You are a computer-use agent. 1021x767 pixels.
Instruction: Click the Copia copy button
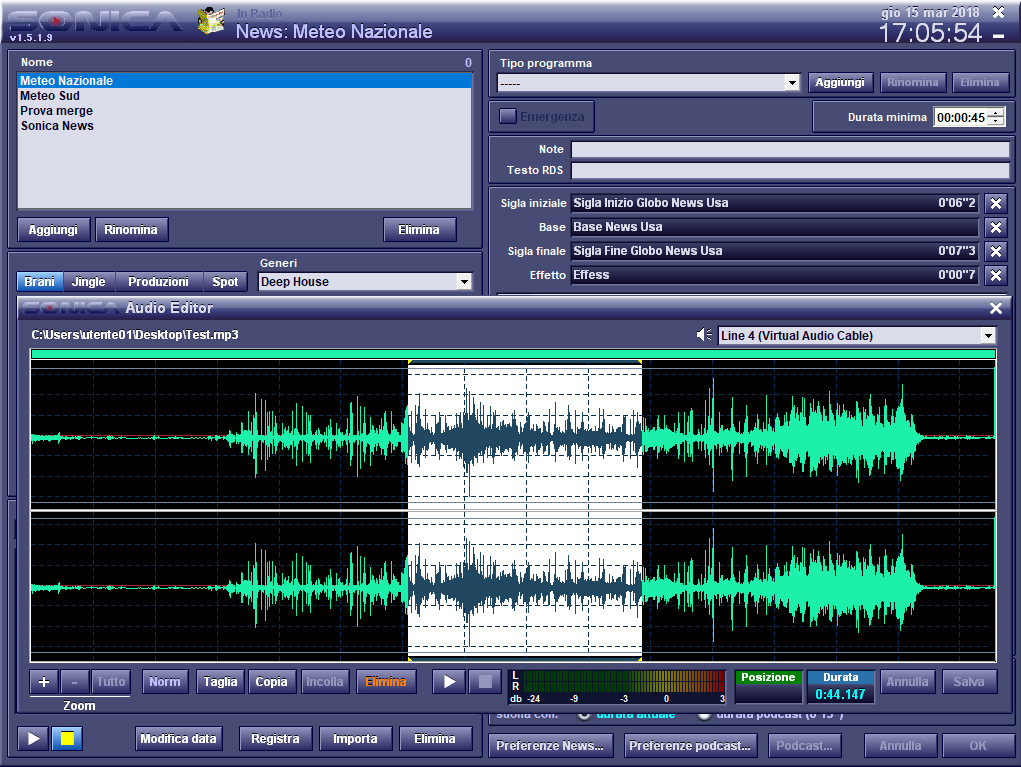point(272,682)
